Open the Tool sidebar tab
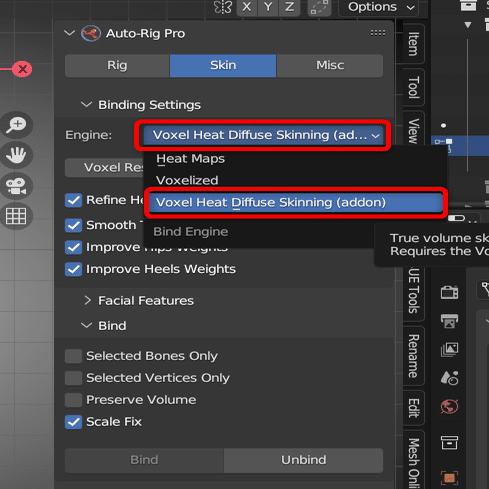The height and width of the screenshot is (489, 489). (413, 87)
